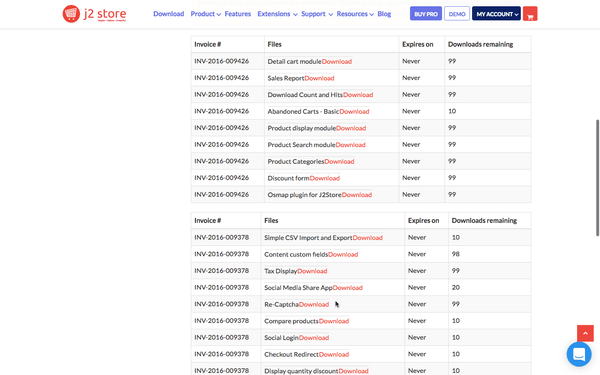Open the Blog link

click(x=384, y=14)
